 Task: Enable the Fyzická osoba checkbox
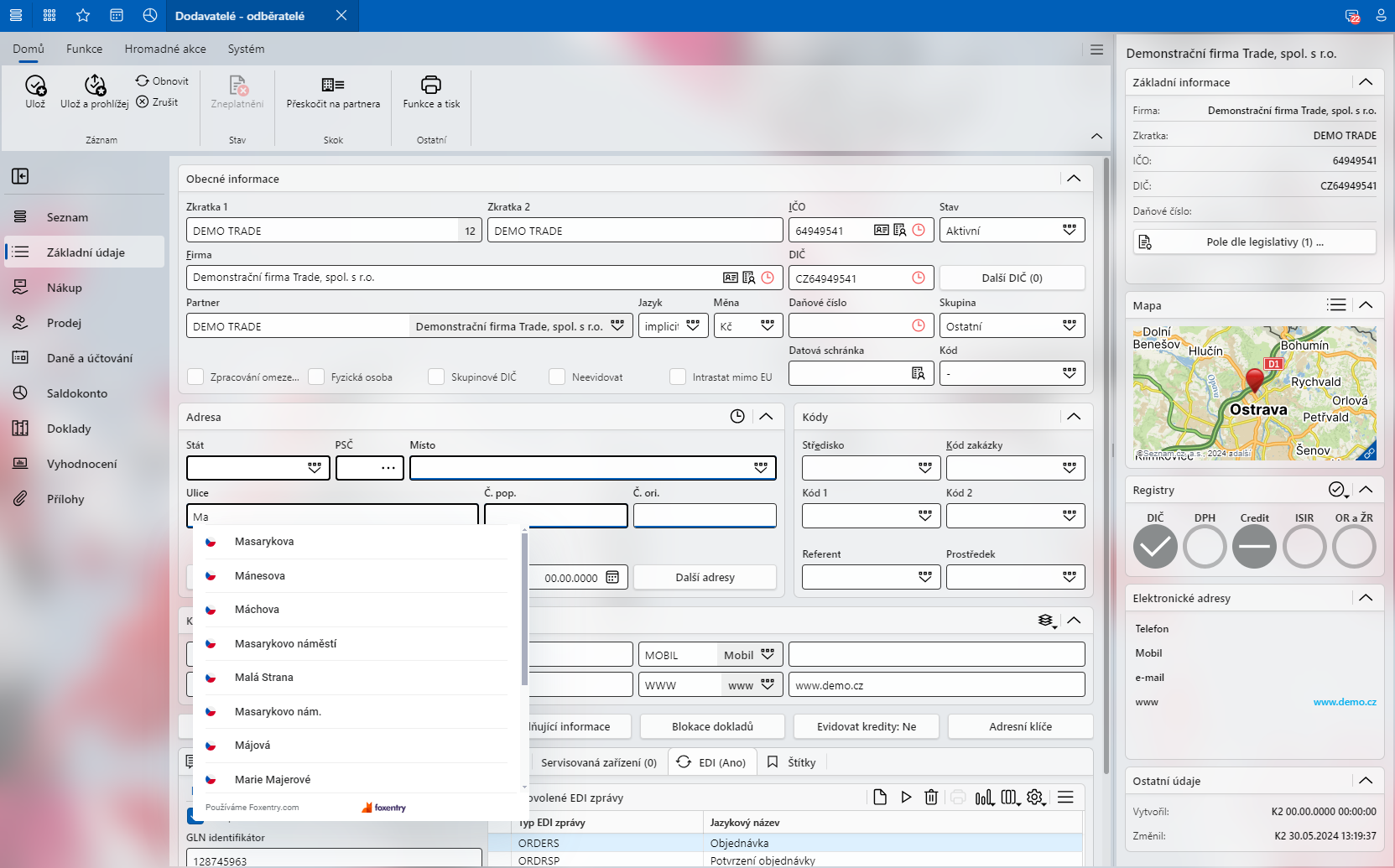(x=316, y=377)
